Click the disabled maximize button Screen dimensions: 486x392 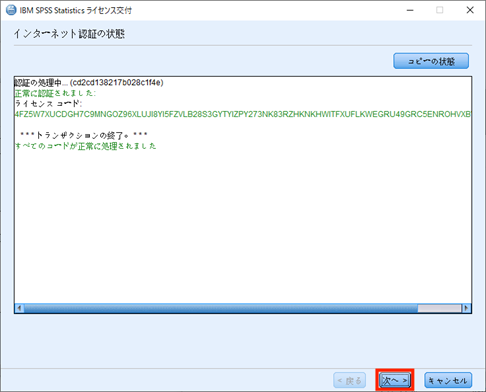pos(440,10)
